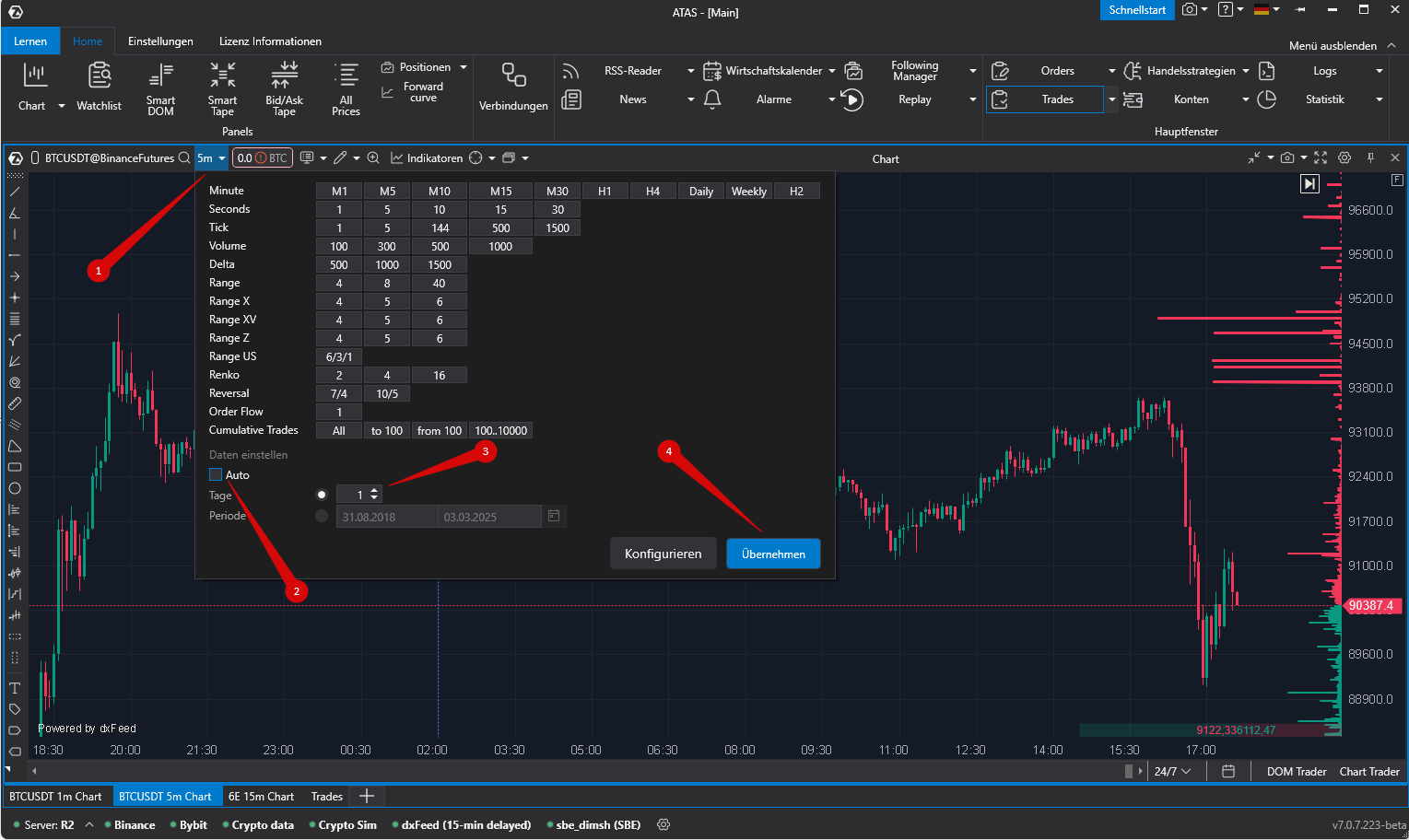The image size is (1409, 840).
Task: Toggle the Chart Trader panel
Action: pyautogui.click(x=1369, y=772)
